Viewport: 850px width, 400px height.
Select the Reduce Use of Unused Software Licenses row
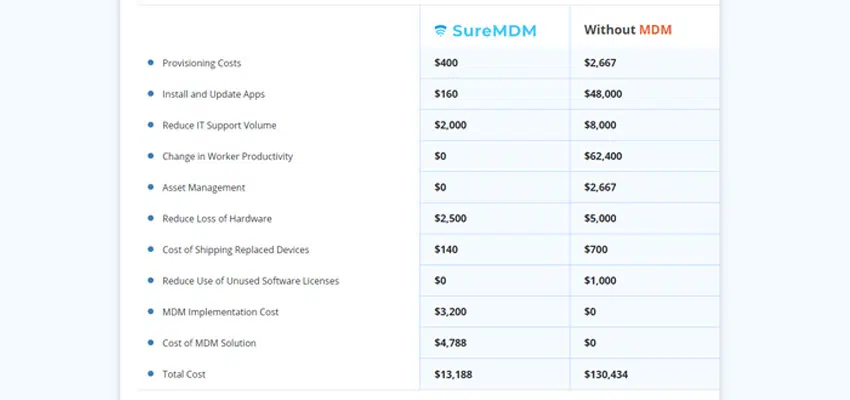(x=429, y=281)
